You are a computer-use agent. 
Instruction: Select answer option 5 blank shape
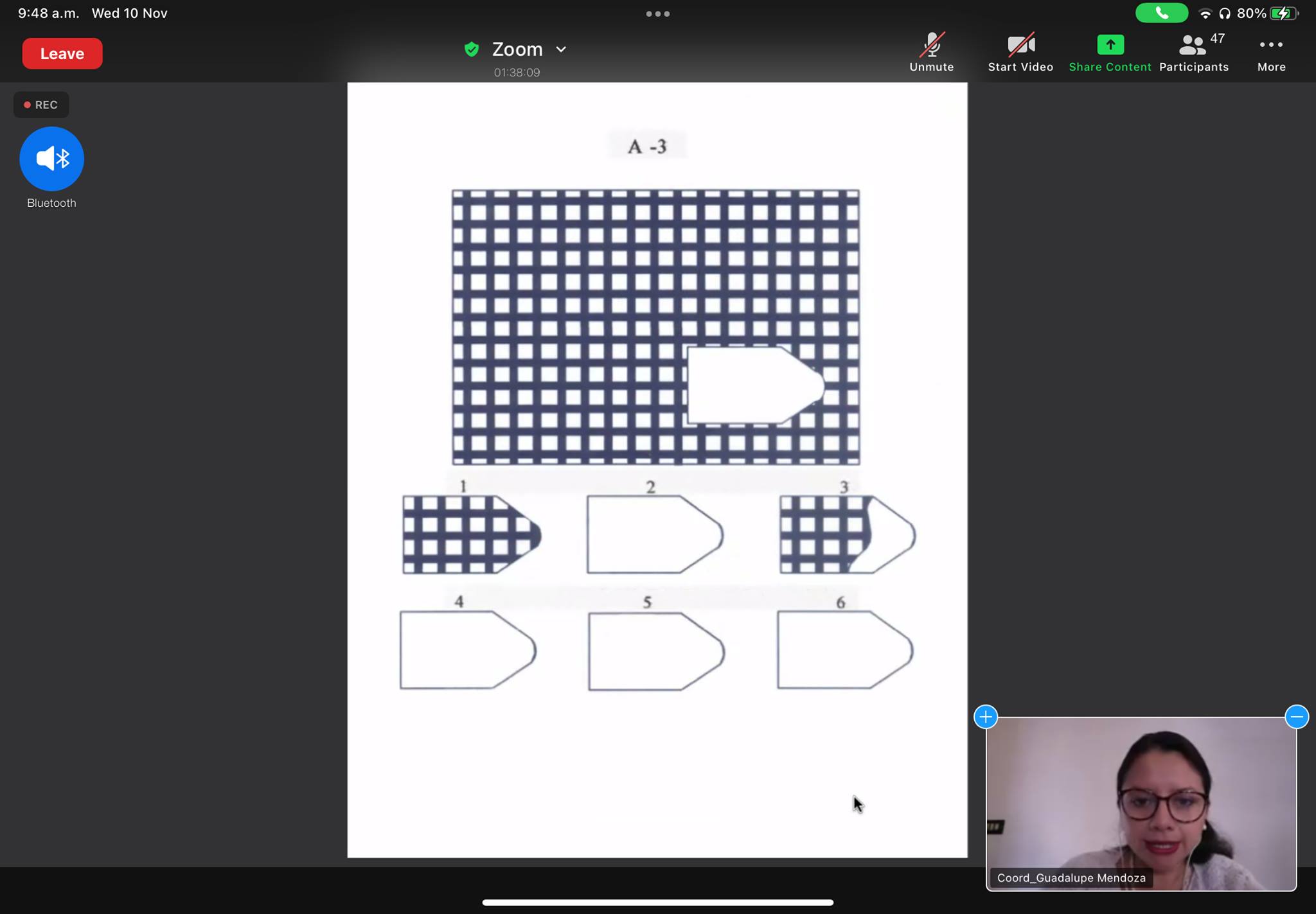656,651
